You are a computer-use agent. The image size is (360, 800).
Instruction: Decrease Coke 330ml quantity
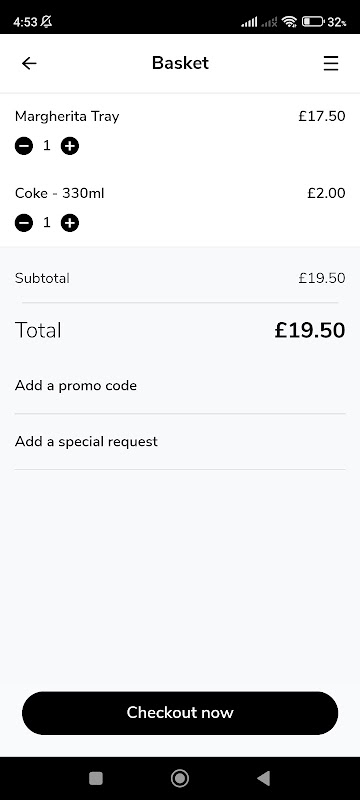click(24, 223)
